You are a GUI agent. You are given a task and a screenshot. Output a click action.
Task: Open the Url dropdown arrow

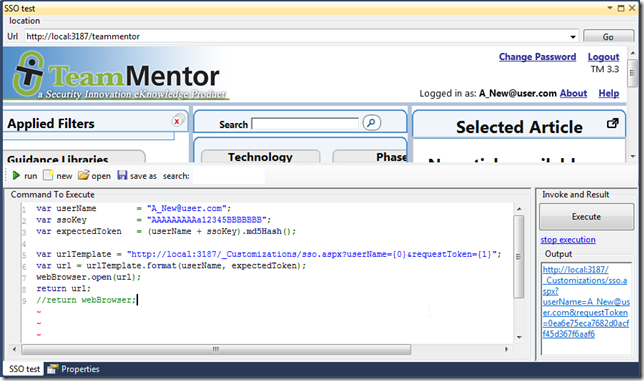(573, 37)
